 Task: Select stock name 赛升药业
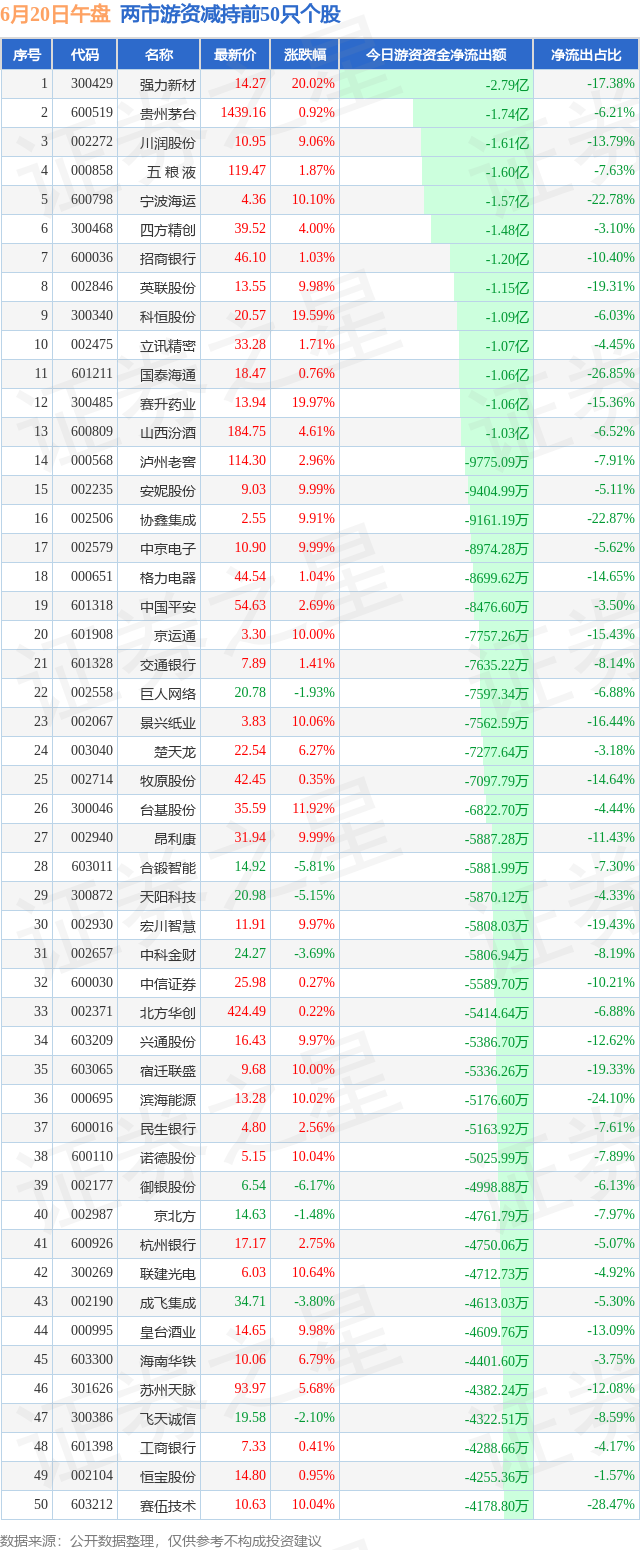pyautogui.click(x=168, y=403)
